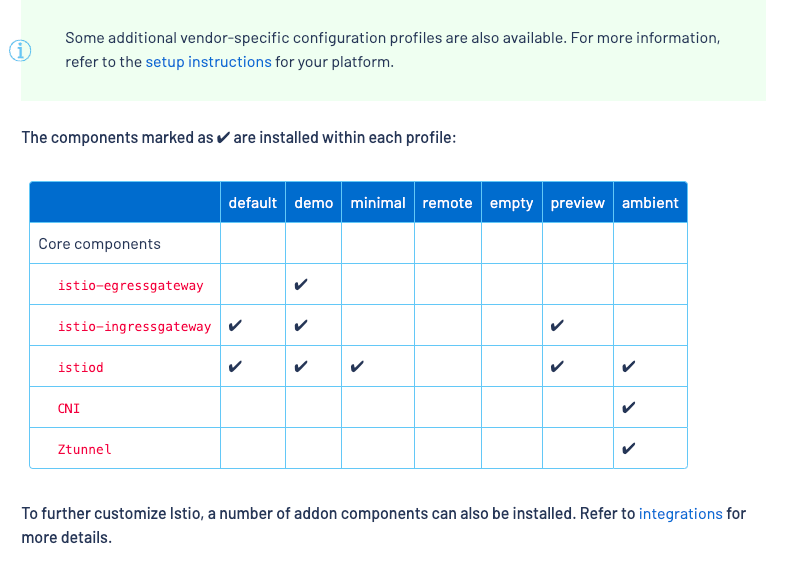Click the default checkmark in the istio-ingressgateway row
The height and width of the screenshot is (566, 791).
pyautogui.click(x=235, y=325)
